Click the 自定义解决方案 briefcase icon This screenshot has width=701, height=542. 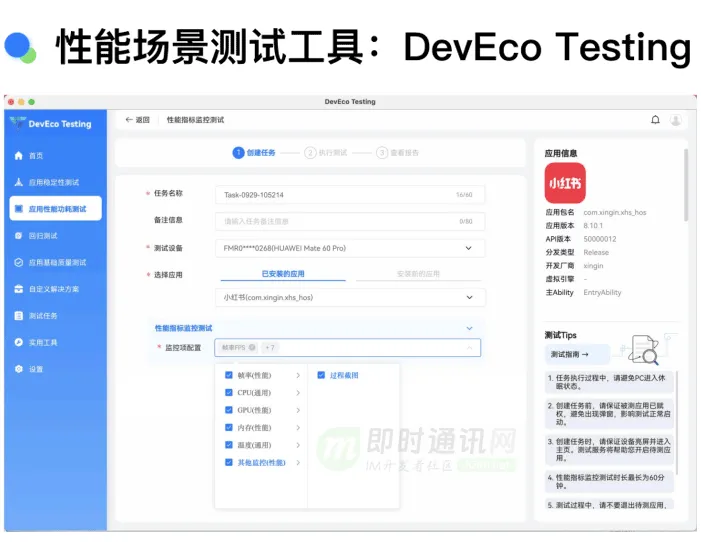pos(18,289)
